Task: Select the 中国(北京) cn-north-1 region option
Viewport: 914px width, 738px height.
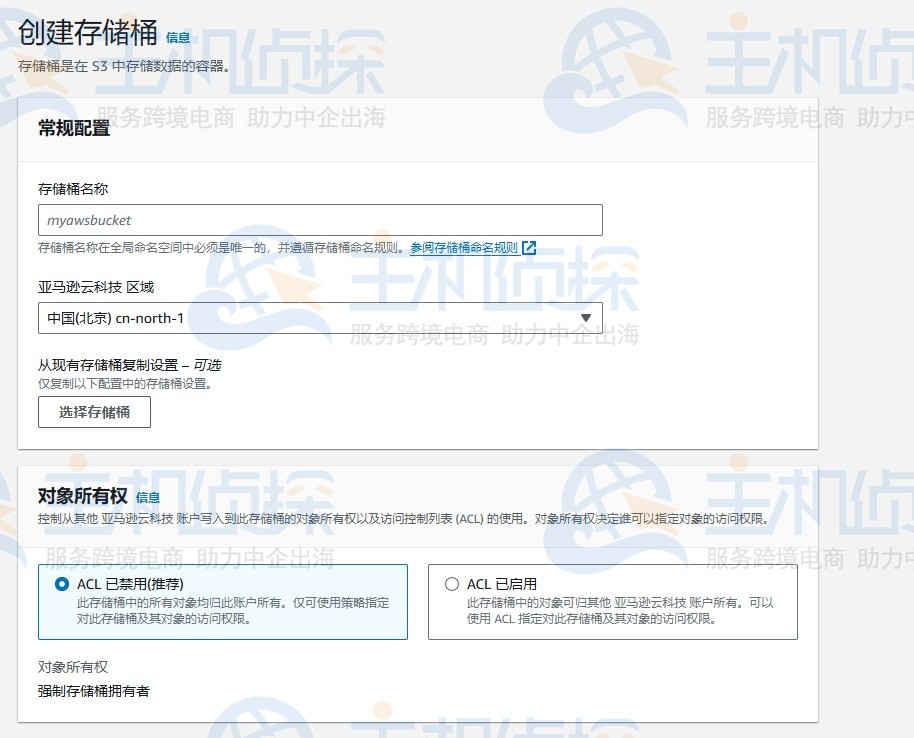Action: coord(320,316)
